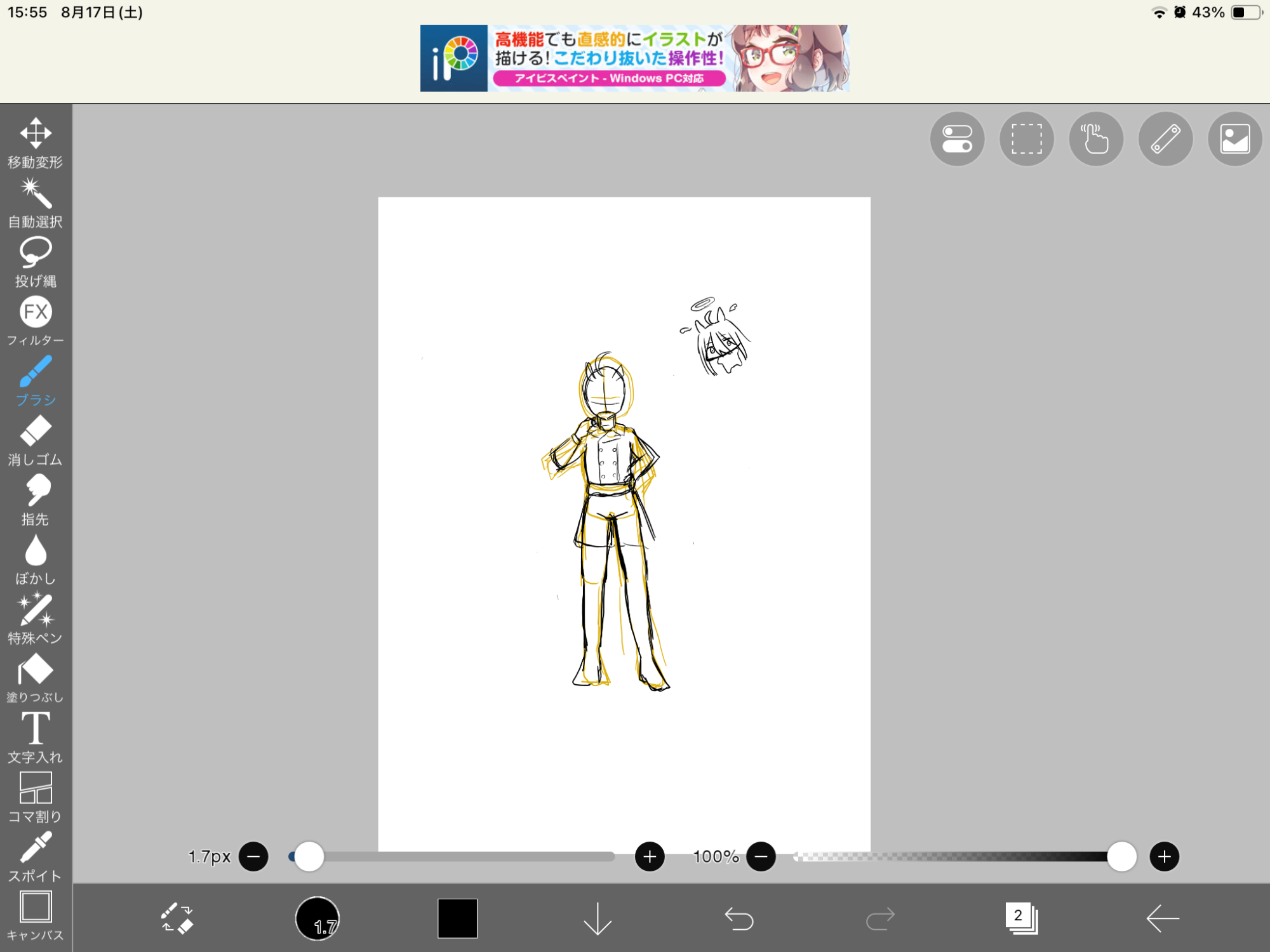The width and height of the screenshot is (1270, 952).
Task: Toggle the selection area dashed-square button
Action: [1026, 139]
